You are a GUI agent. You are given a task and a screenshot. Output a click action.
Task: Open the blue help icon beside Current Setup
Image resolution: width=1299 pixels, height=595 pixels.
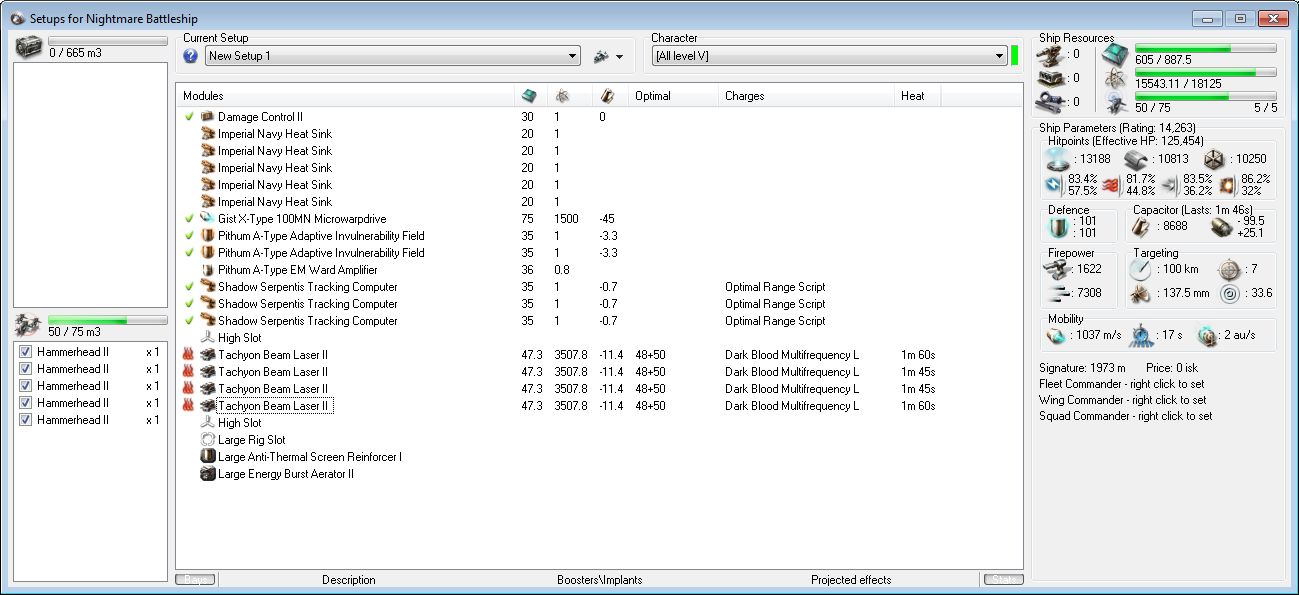coord(191,56)
